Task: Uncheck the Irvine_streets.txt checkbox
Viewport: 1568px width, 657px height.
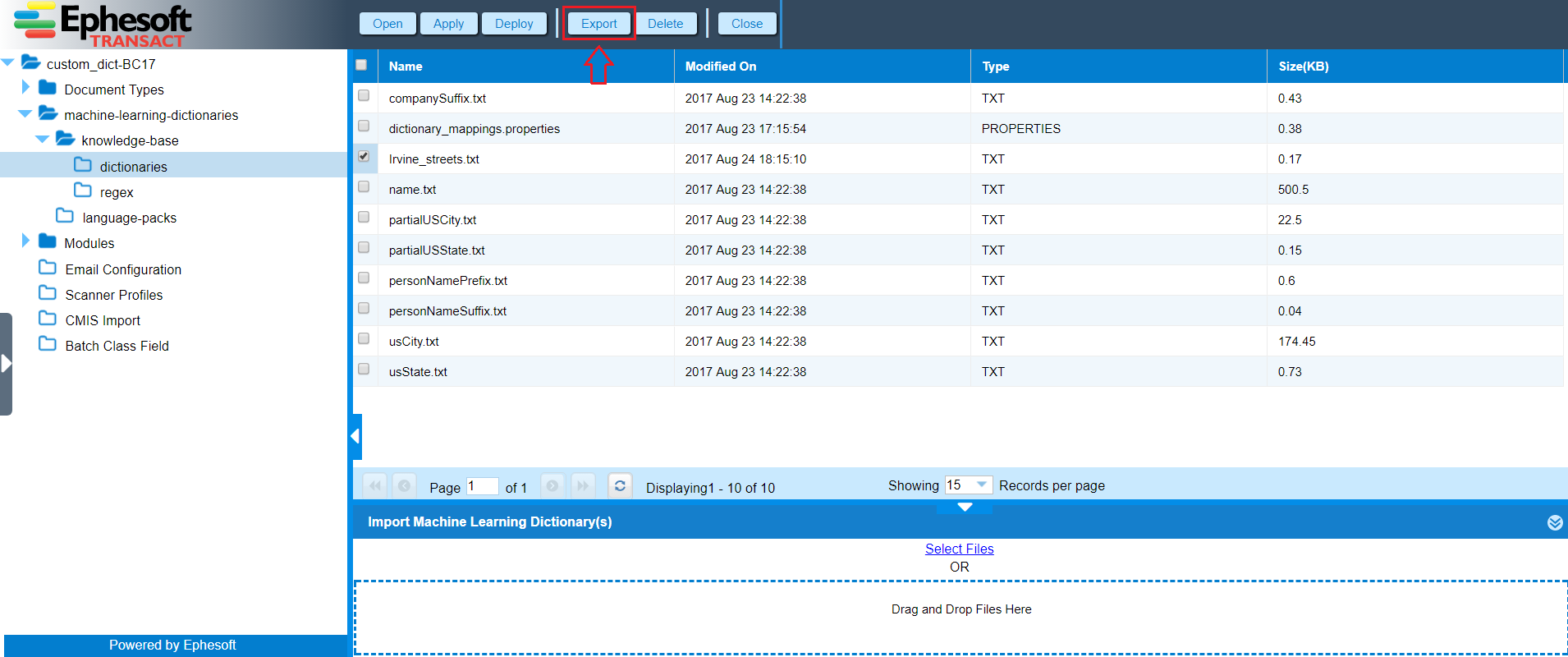Action: pyautogui.click(x=364, y=156)
